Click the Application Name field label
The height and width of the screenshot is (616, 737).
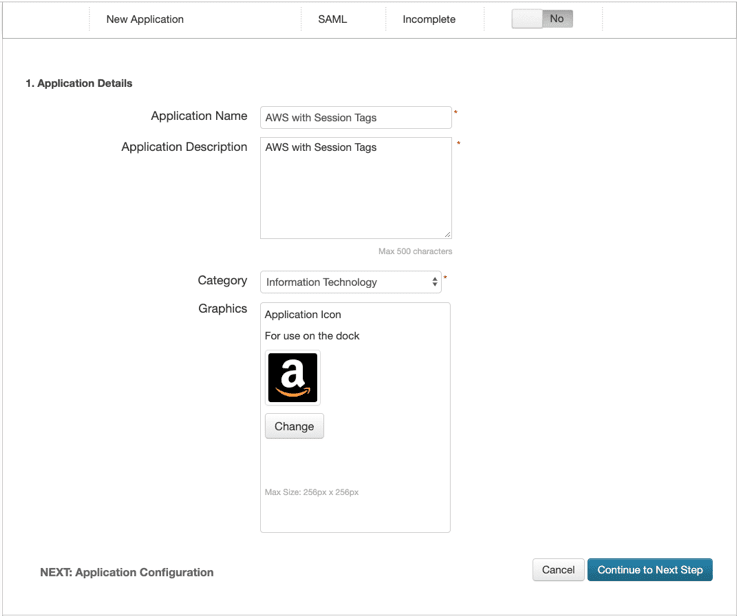pyautogui.click(x=199, y=116)
